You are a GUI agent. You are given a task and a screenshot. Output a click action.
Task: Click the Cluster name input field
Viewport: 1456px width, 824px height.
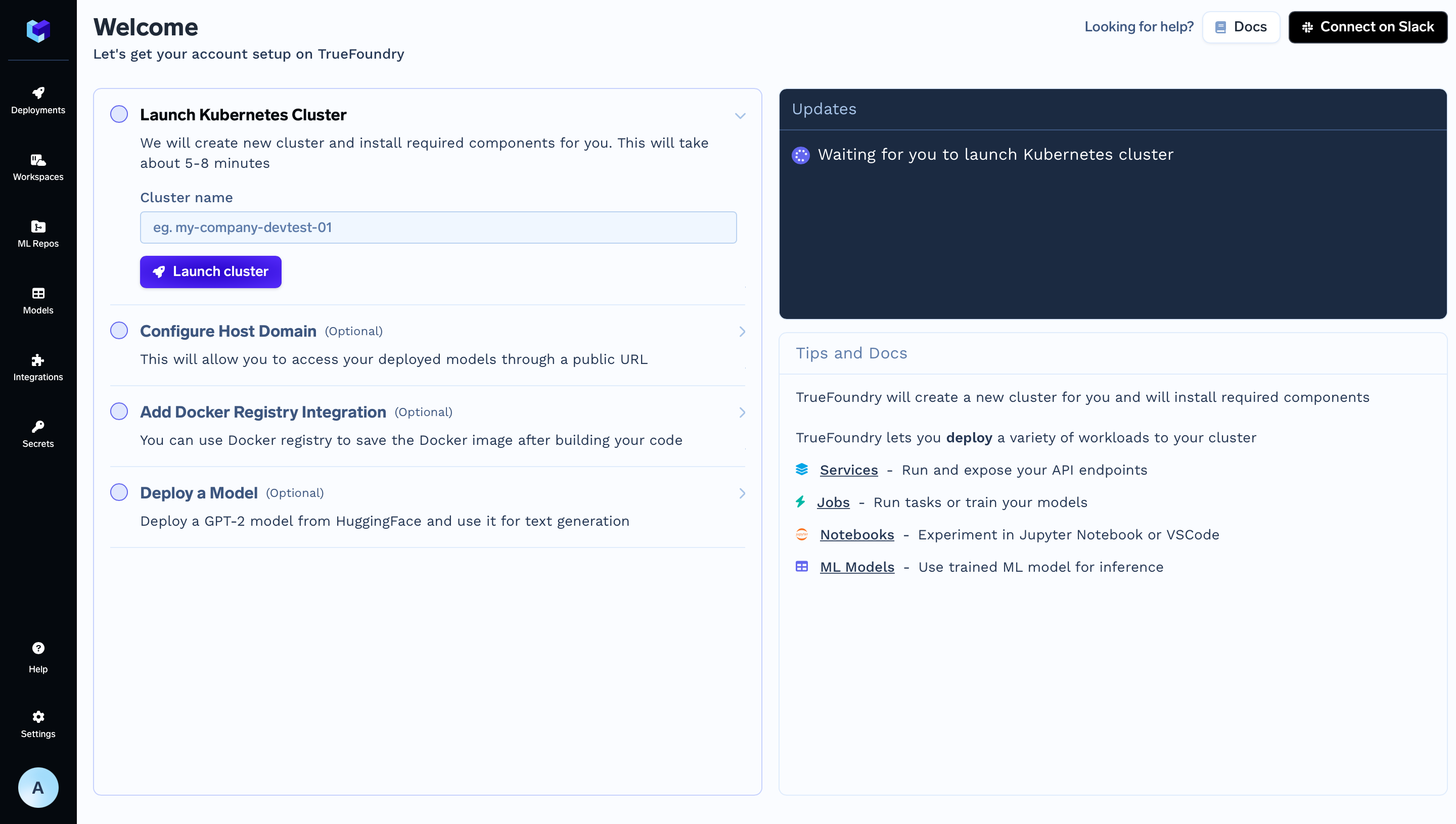(438, 227)
